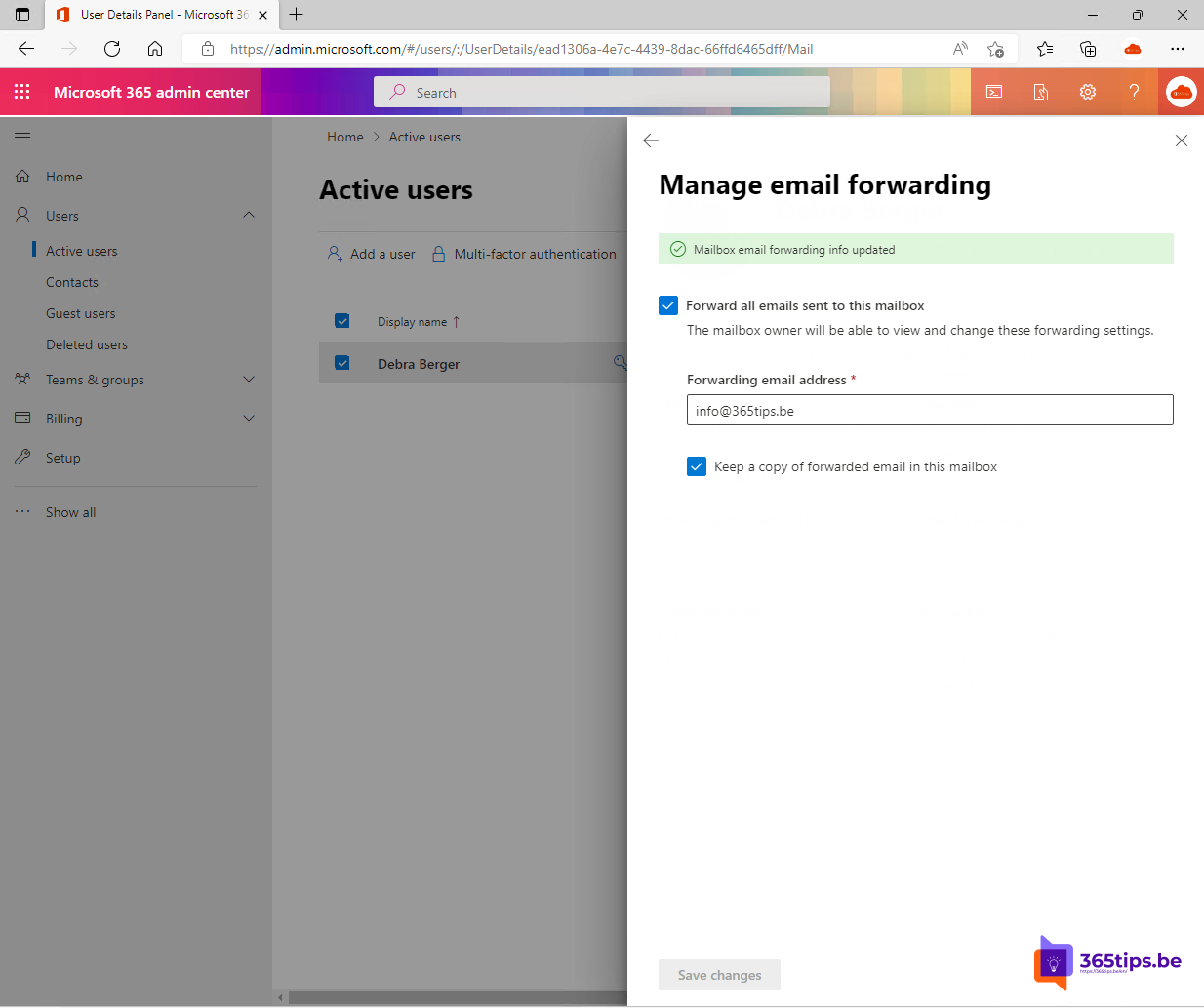The width and height of the screenshot is (1204, 1008).
Task: Uncheck the Debra Berger row checkbox
Action: coord(342,363)
